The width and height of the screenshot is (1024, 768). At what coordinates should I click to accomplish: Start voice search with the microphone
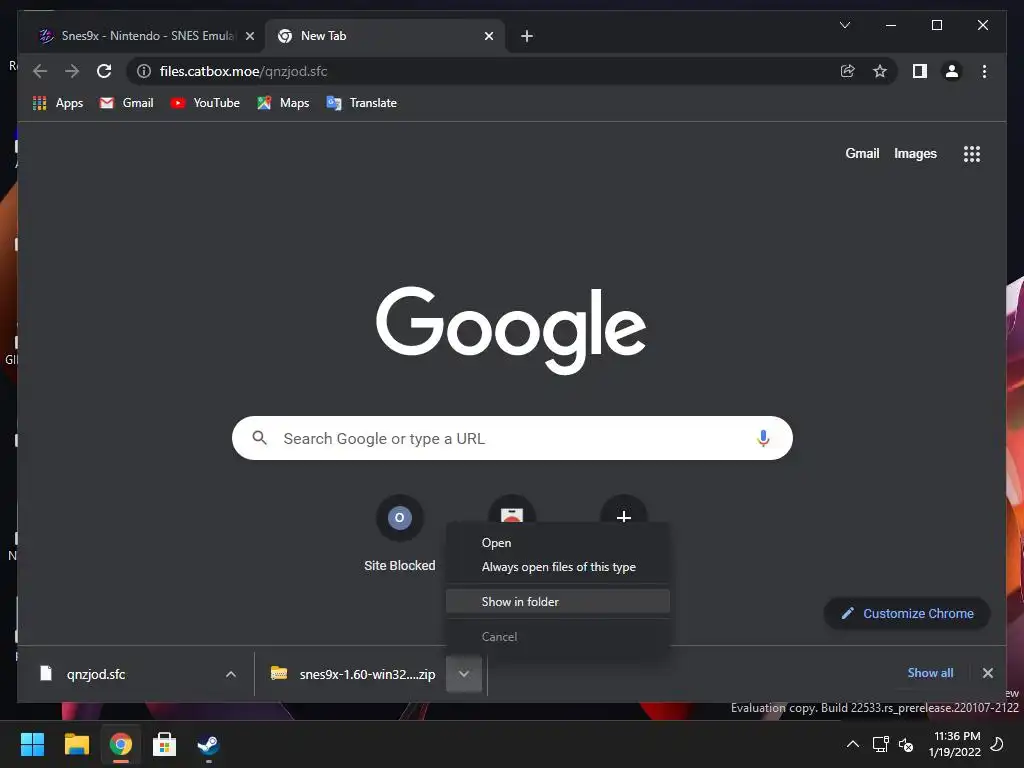pyautogui.click(x=763, y=438)
